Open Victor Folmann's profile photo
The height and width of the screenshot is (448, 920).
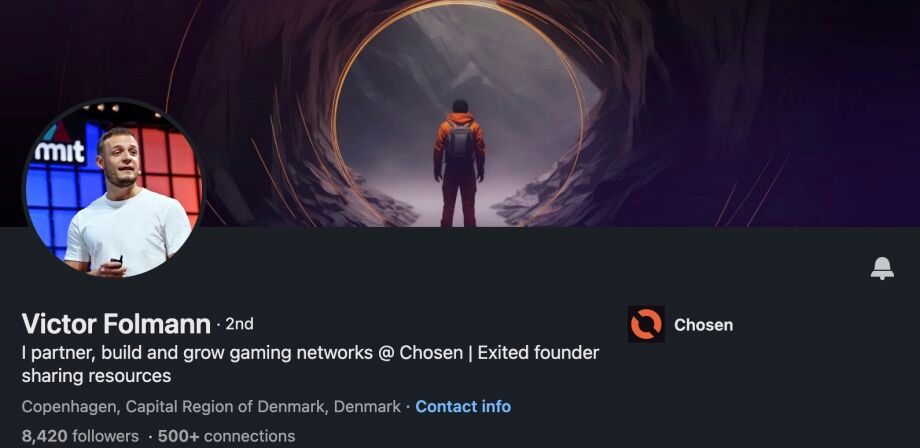click(113, 188)
